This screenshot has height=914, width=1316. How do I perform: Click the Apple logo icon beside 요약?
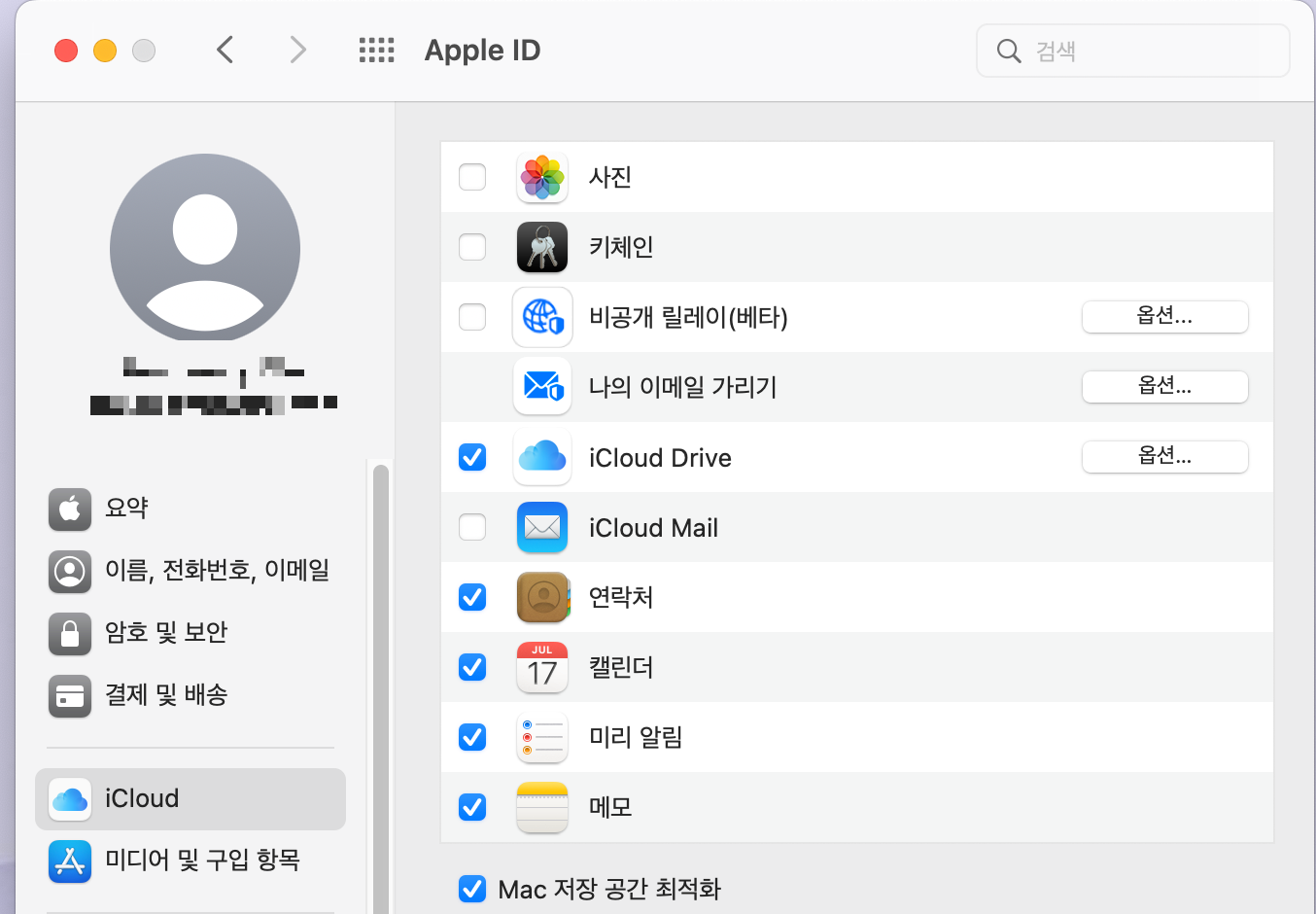click(x=70, y=509)
